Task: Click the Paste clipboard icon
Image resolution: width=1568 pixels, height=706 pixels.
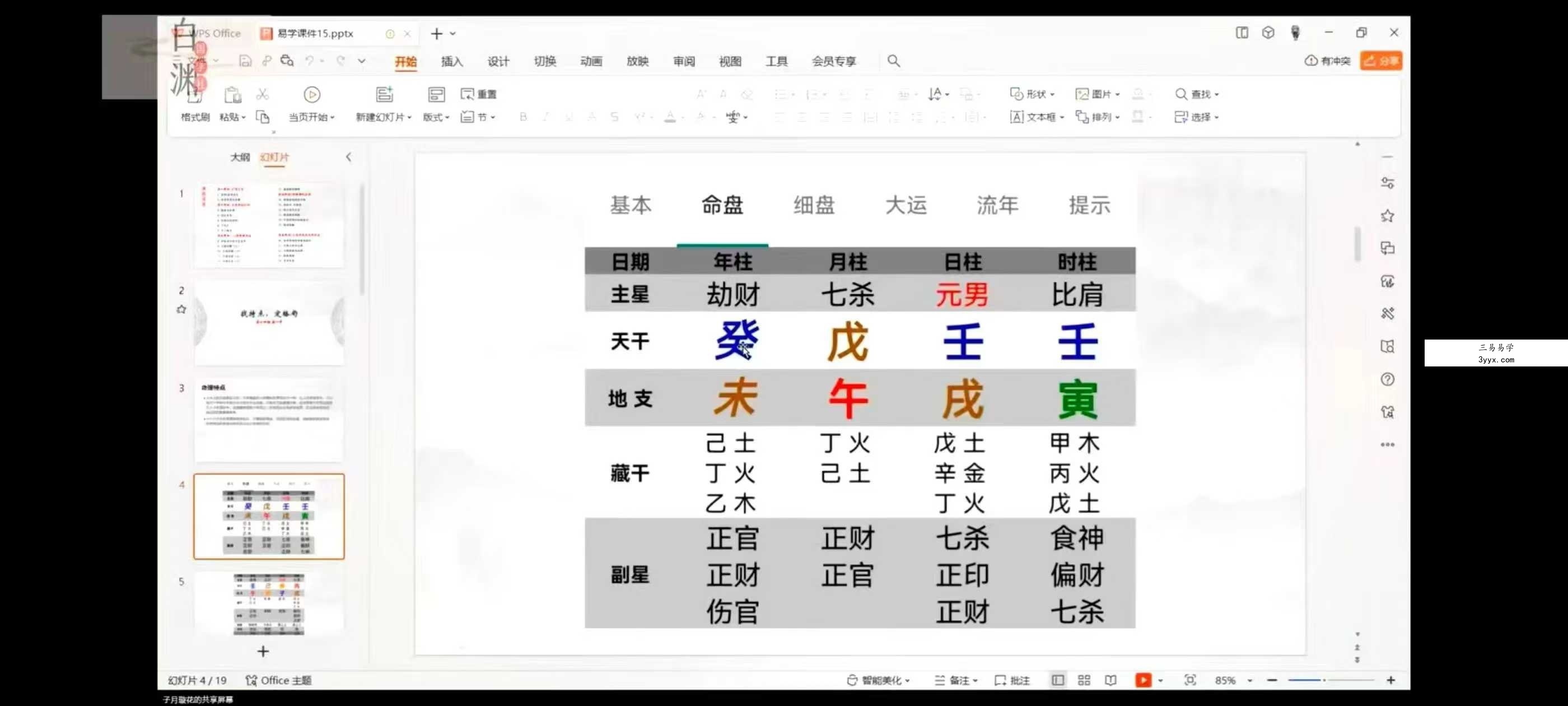Action: (x=232, y=95)
